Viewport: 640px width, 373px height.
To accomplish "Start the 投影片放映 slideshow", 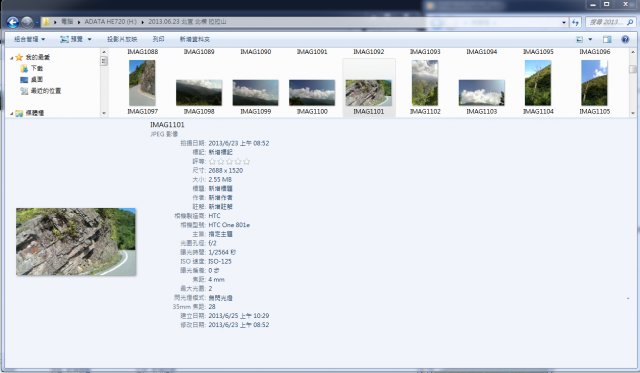I will click(122, 39).
